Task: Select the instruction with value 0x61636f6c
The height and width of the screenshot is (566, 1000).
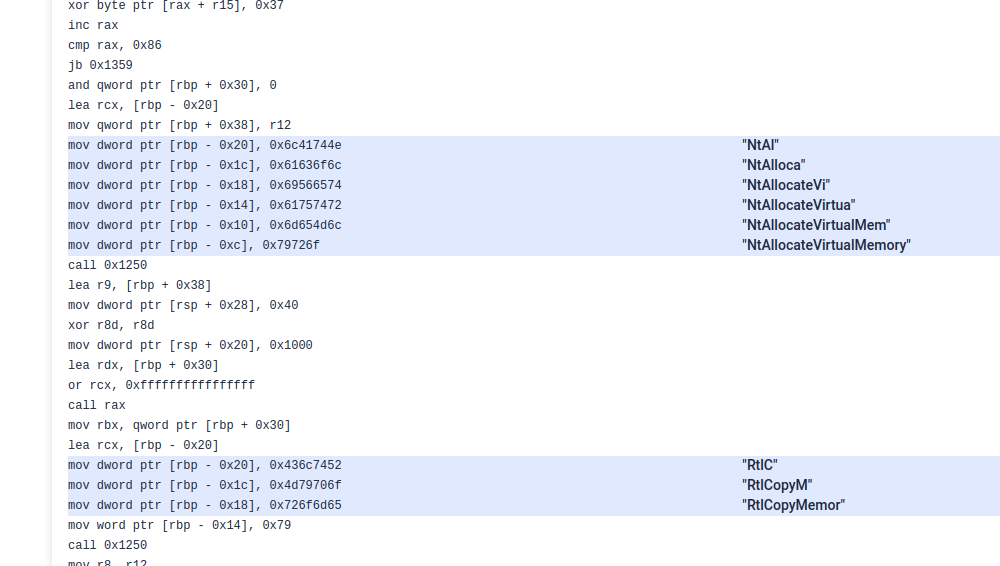Action: [205, 165]
